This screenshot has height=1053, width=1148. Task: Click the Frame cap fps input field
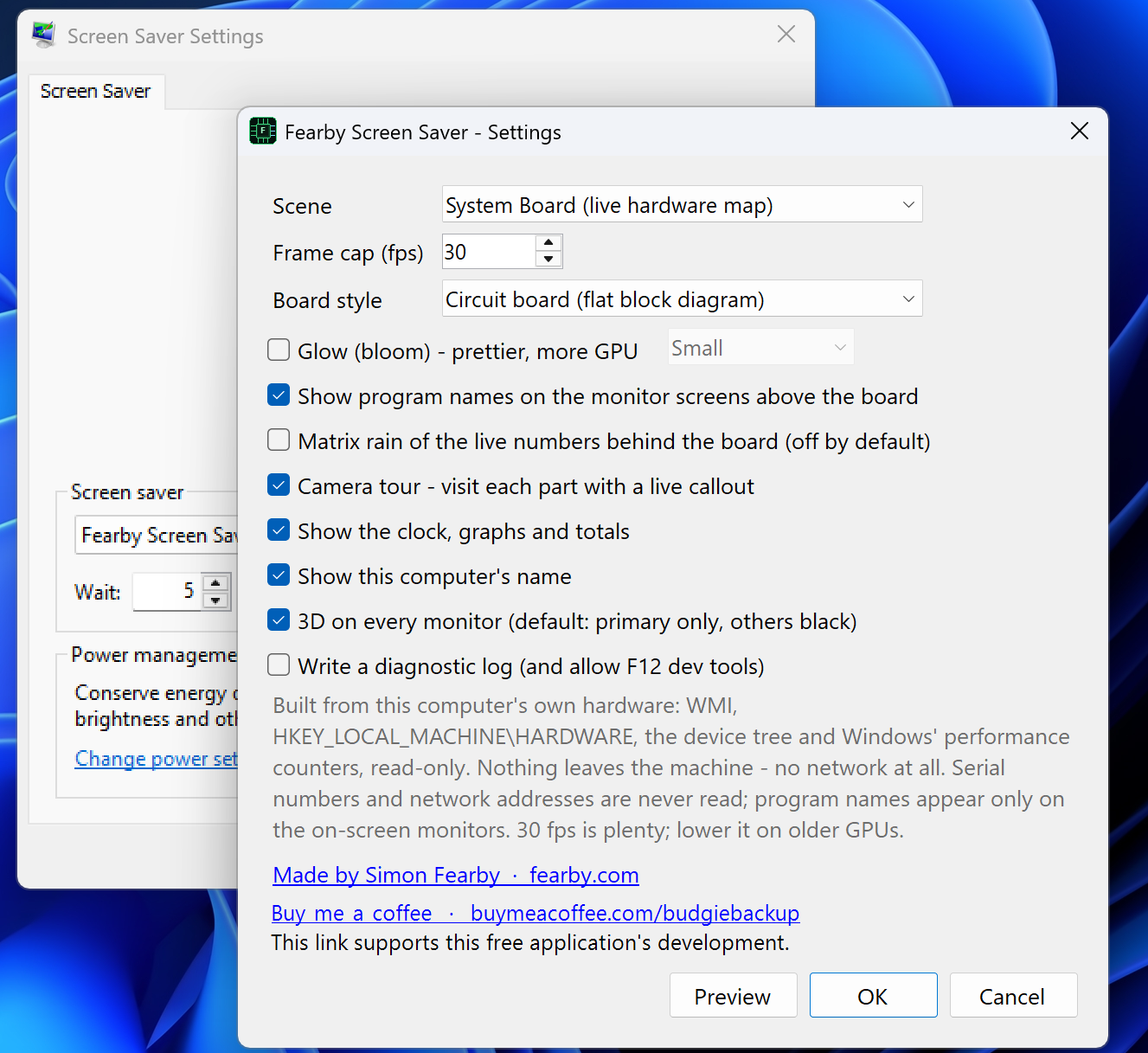489,252
